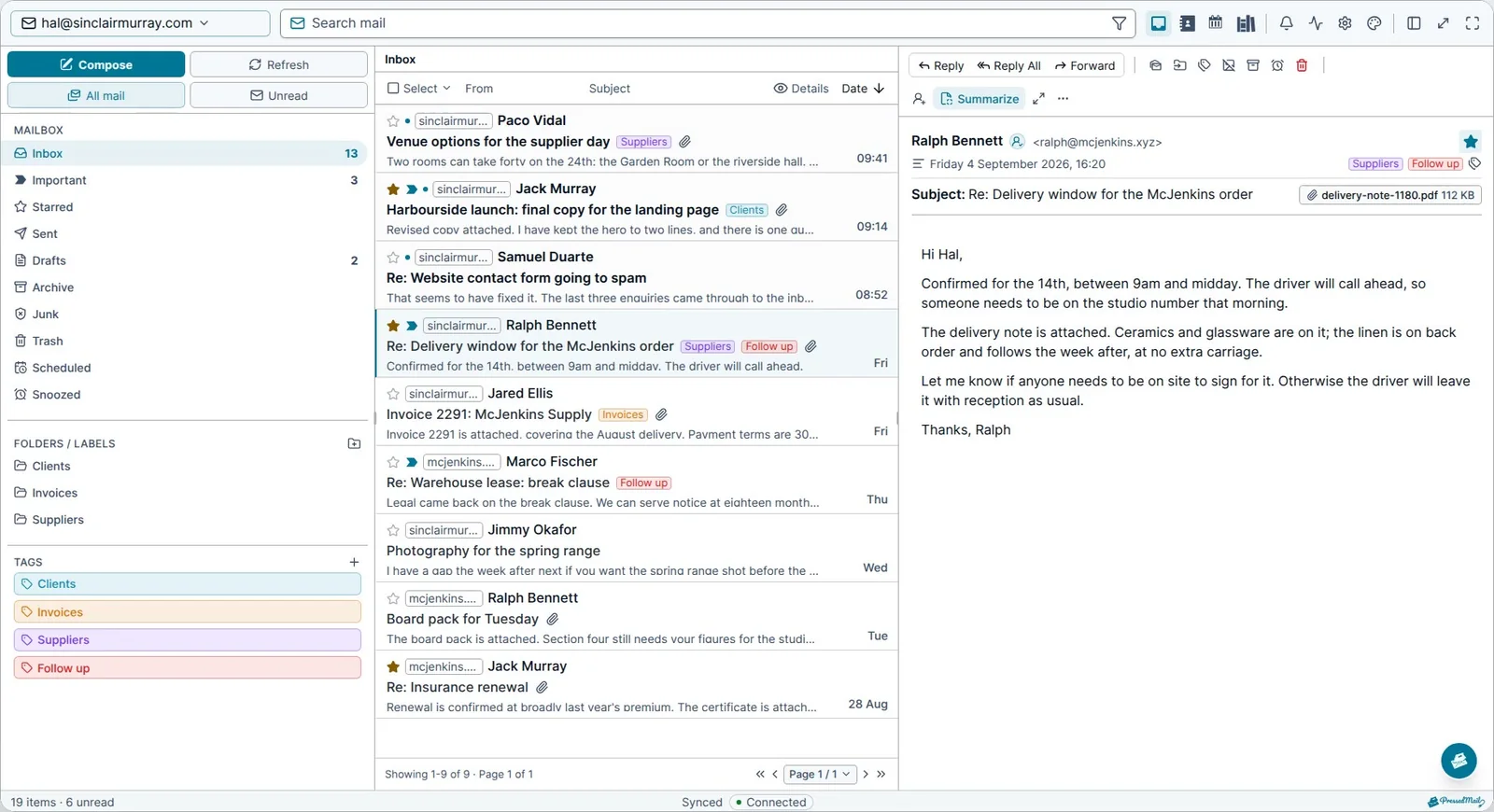This screenshot has height=812, width=1494.
Task: Click the Forward button
Action: [x=1085, y=65]
